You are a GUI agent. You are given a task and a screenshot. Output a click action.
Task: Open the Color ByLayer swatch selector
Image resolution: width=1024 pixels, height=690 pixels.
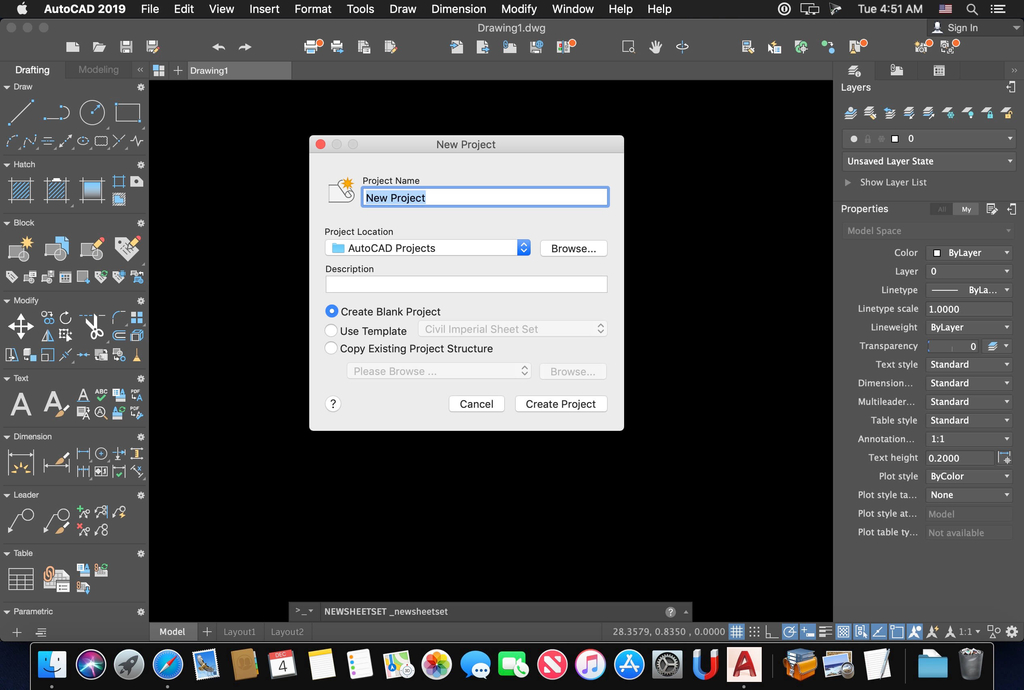(x=969, y=253)
